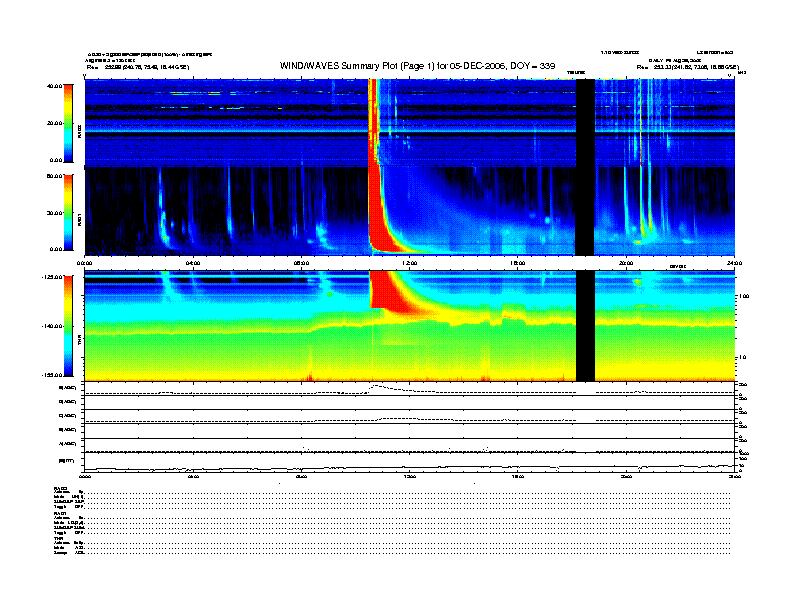Select the 20.00 label on RAD2 scale
The height and width of the screenshot is (612, 792).
coord(54,123)
